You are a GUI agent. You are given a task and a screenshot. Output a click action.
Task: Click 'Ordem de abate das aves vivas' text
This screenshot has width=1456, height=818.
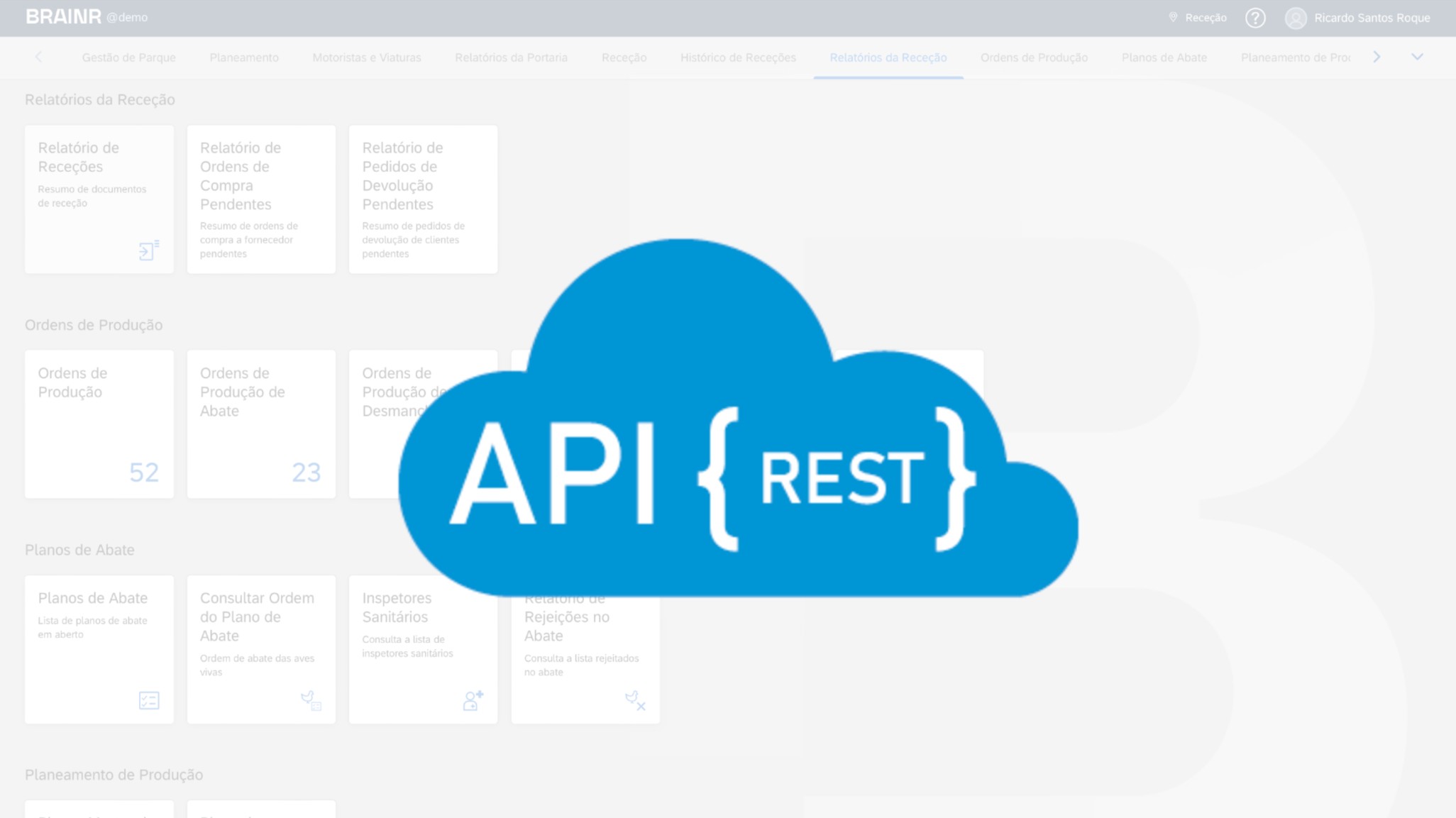coord(257,665)
